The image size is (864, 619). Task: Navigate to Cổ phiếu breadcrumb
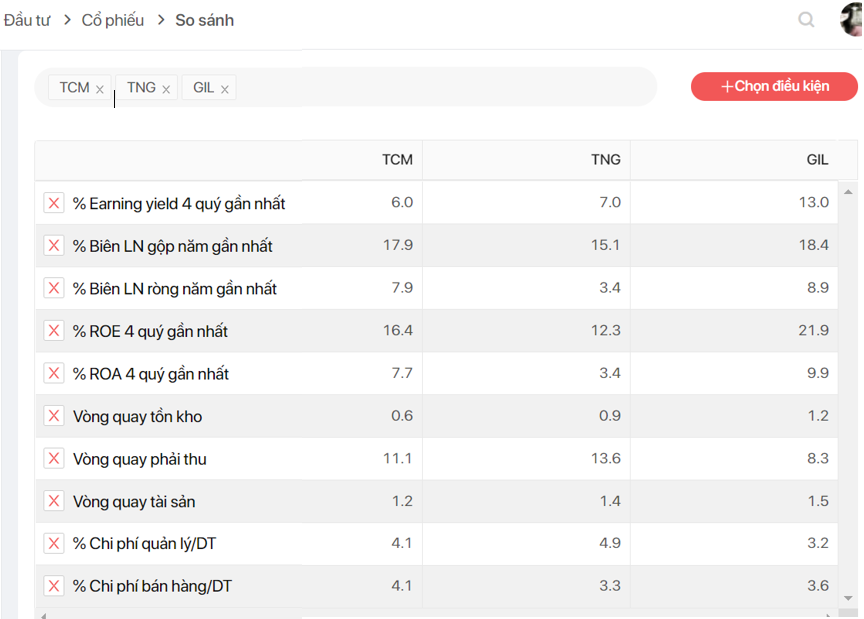[x=112, y=20]
